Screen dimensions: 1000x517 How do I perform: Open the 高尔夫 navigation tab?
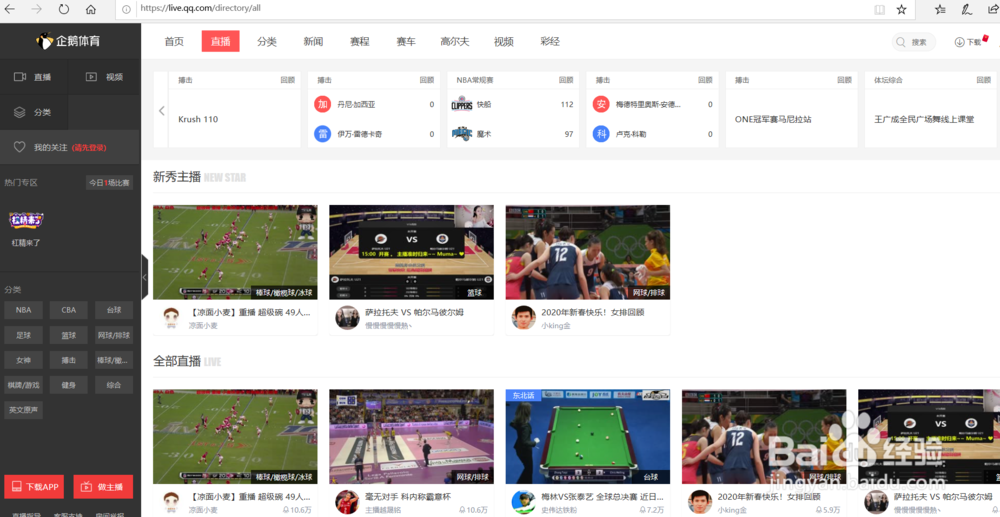(455, 41)
